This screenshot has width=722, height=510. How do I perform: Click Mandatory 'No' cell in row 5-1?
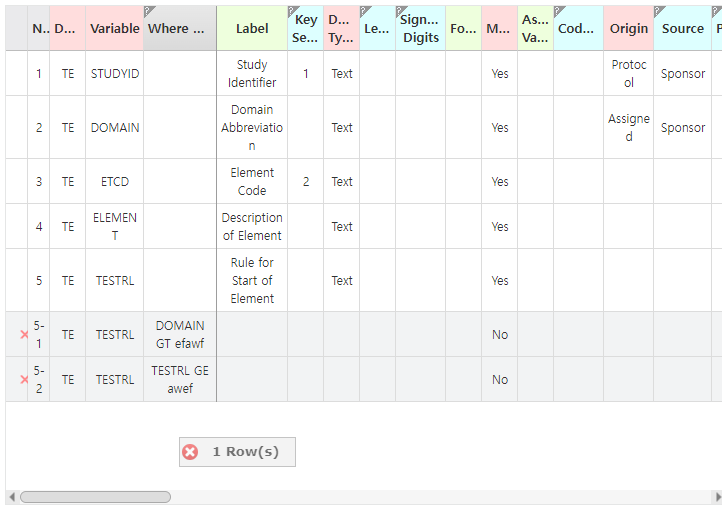coord(500,335)
